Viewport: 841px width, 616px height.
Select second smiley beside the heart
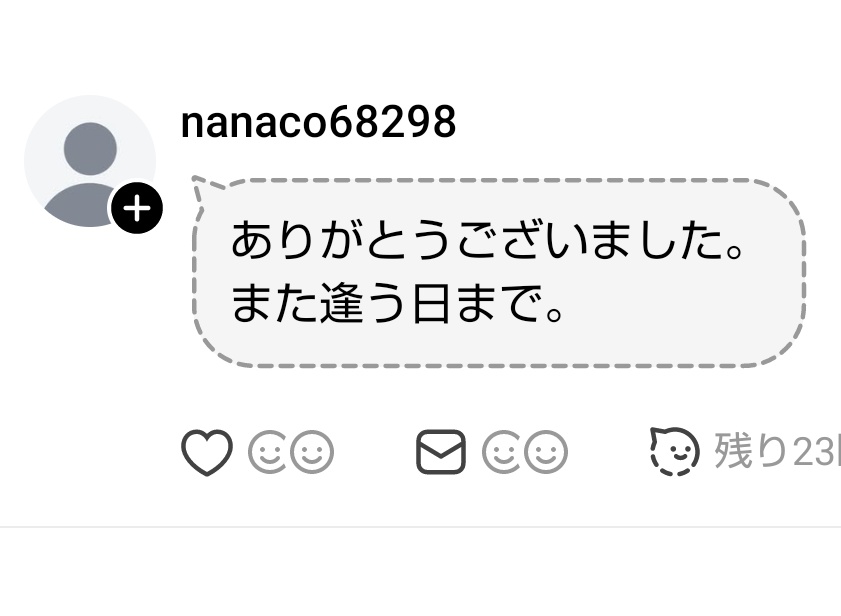(x=312, y=452)
